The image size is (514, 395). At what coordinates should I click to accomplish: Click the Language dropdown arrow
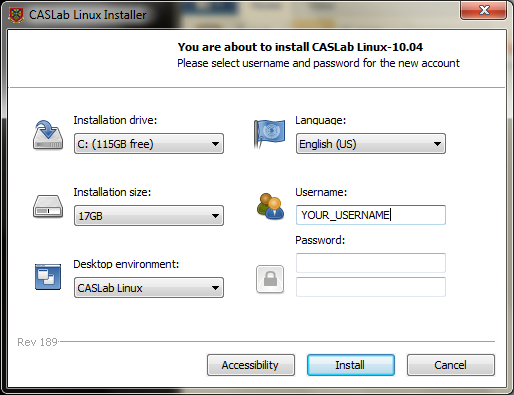(437, 144)
